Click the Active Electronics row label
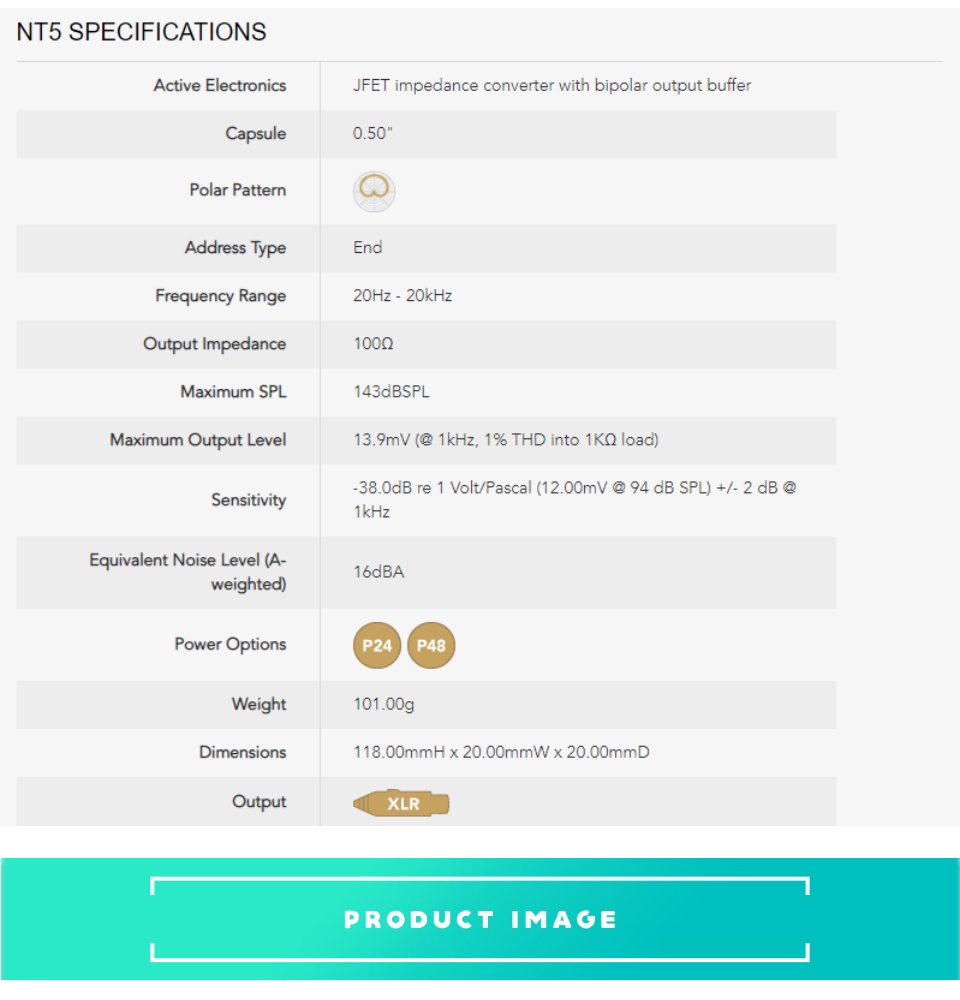The height and width of the screenshot is (1000, 960). (x=220, y=86)
